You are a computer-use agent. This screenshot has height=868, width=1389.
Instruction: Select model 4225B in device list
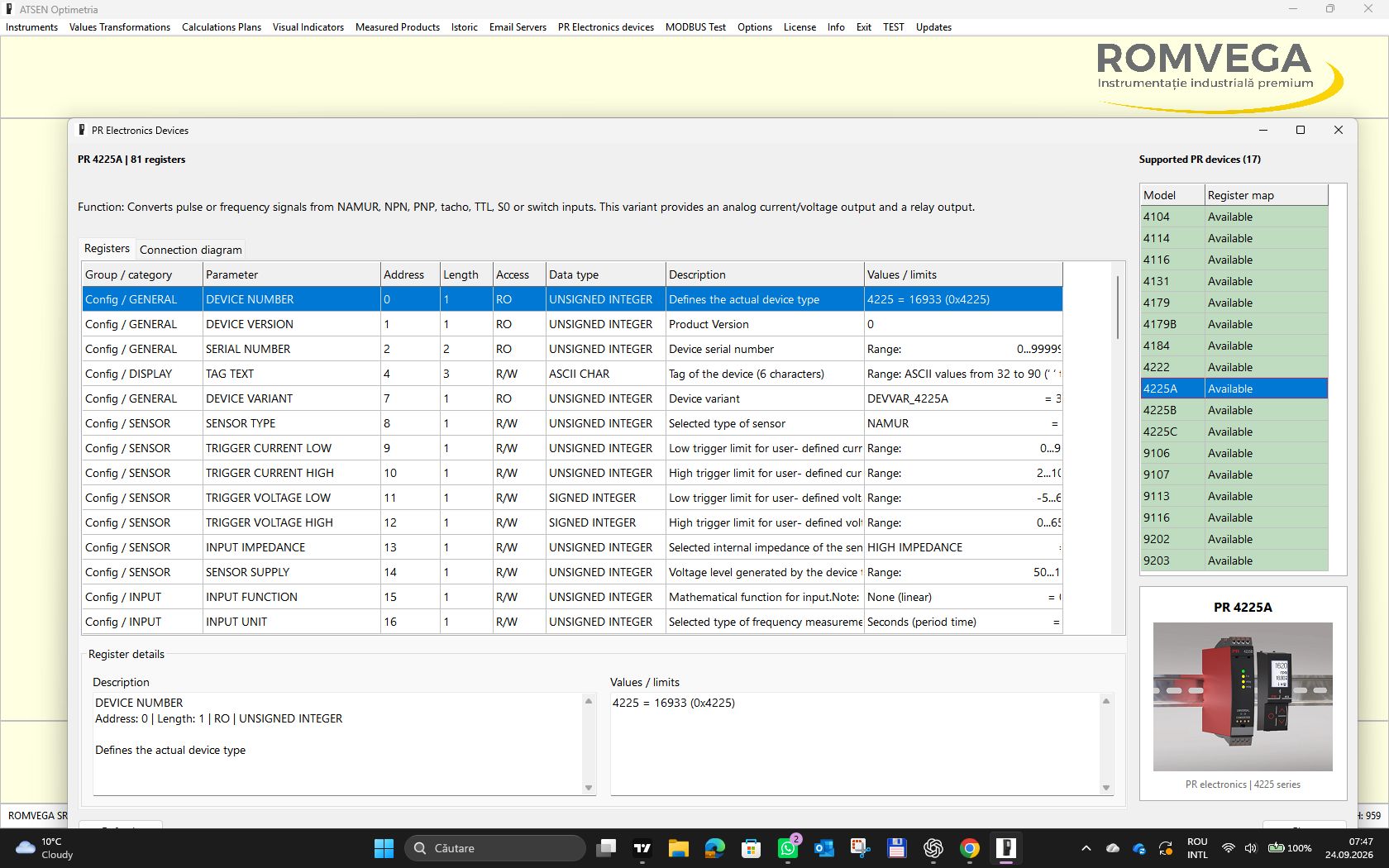(1234, 410)
